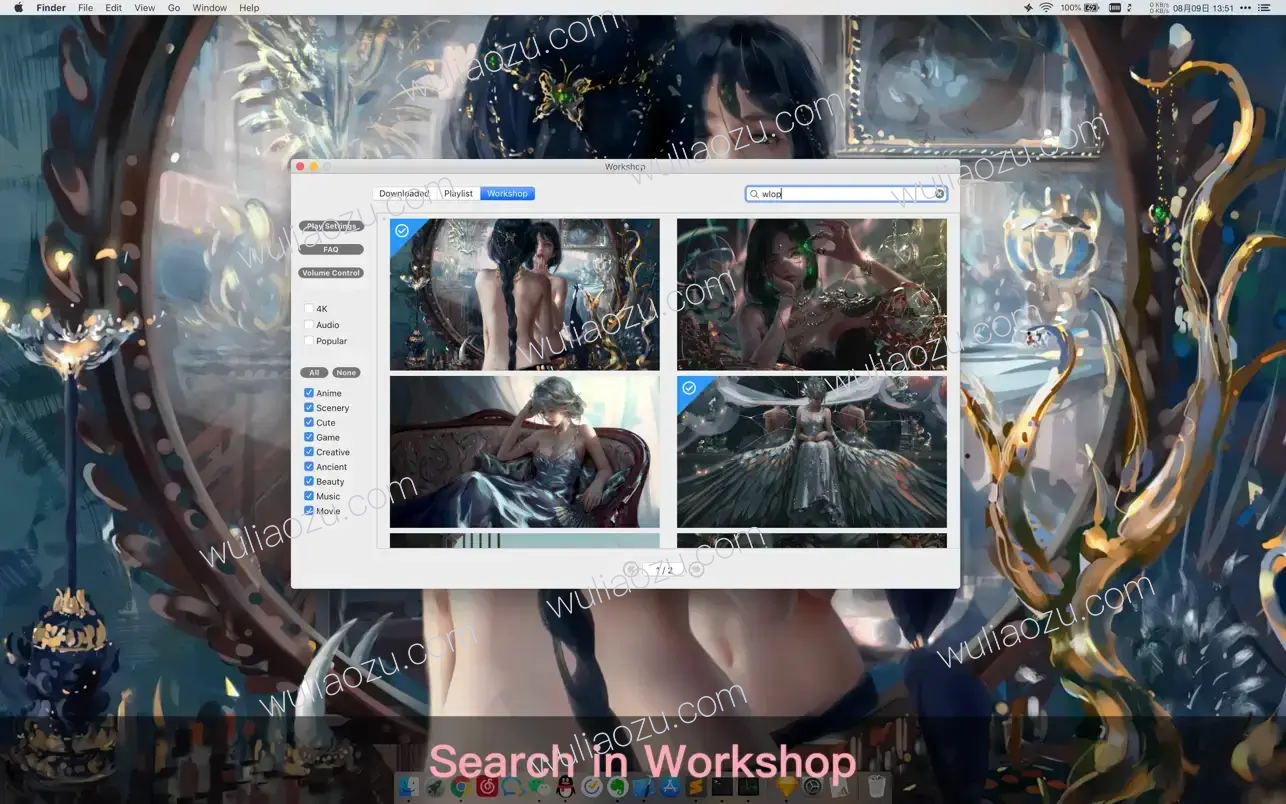Open the Help menu
The height and width of the screenshot is (804, 1286).
click(x=249, y=7)
